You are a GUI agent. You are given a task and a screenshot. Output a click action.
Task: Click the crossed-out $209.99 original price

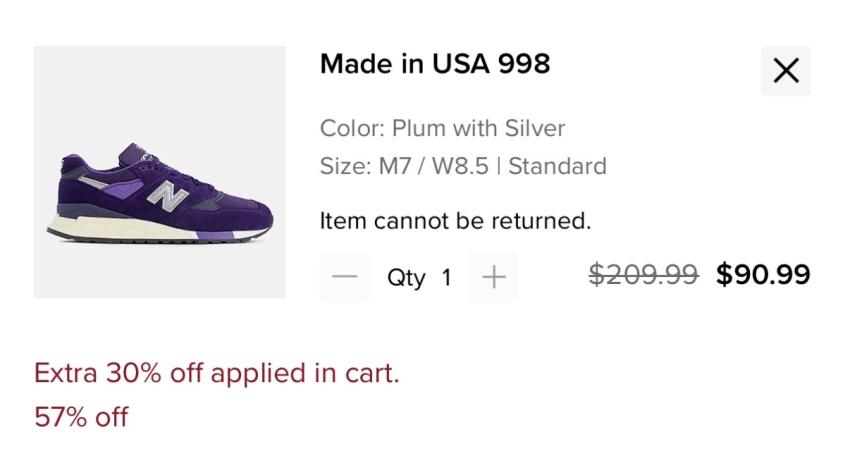pos(643,275)
